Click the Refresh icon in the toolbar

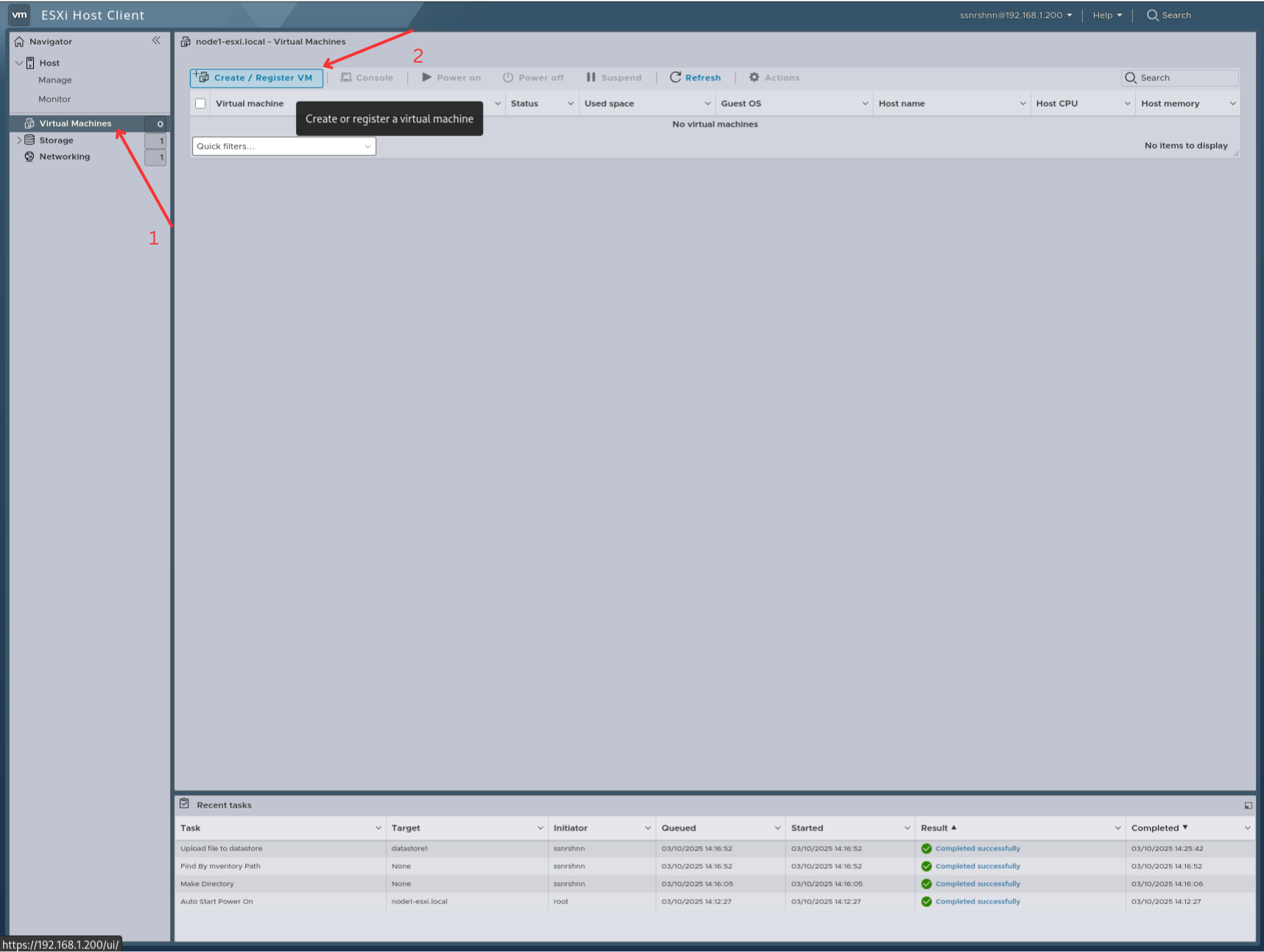676,77
